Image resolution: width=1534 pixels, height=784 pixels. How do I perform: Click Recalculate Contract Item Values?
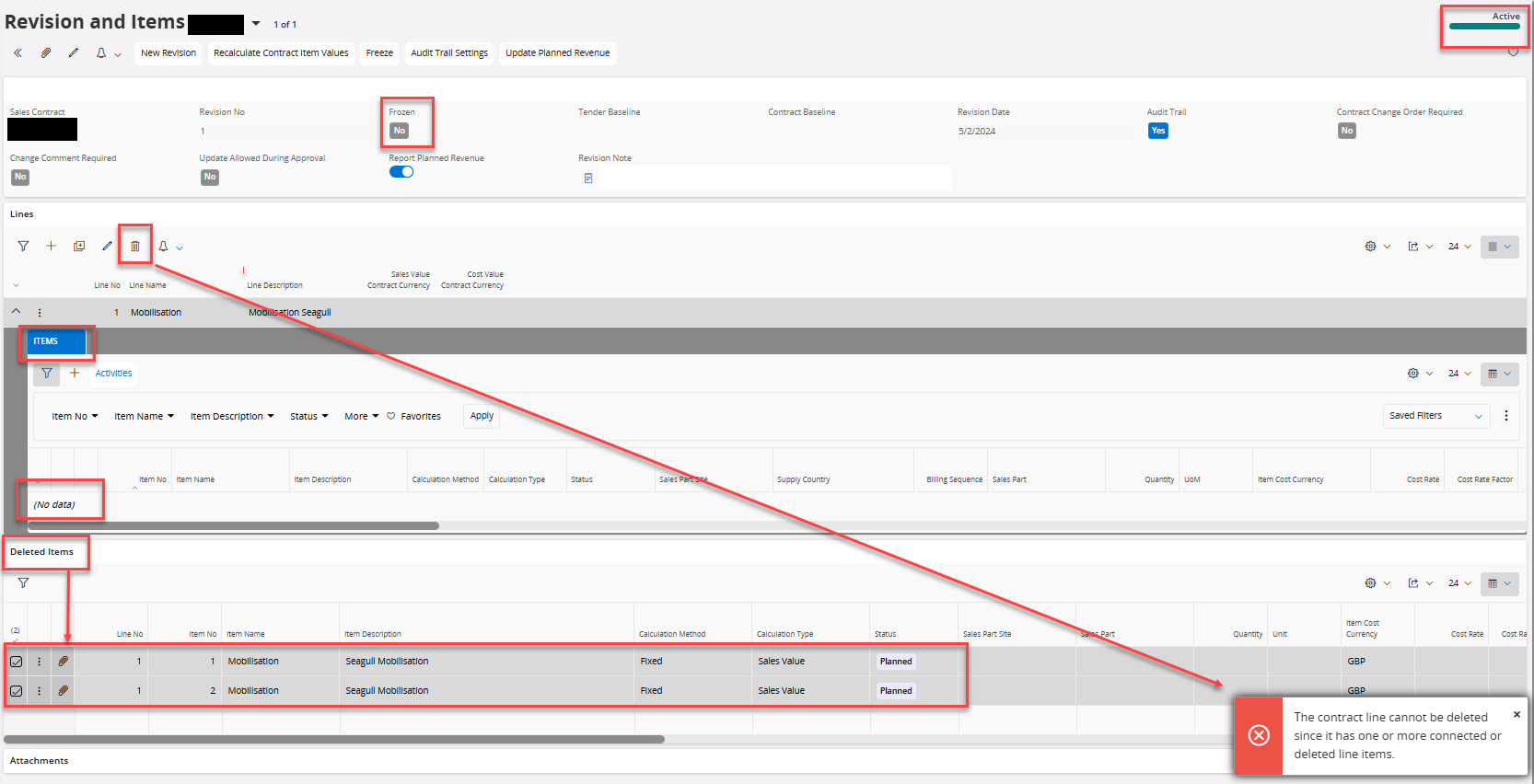coord(281,53)
